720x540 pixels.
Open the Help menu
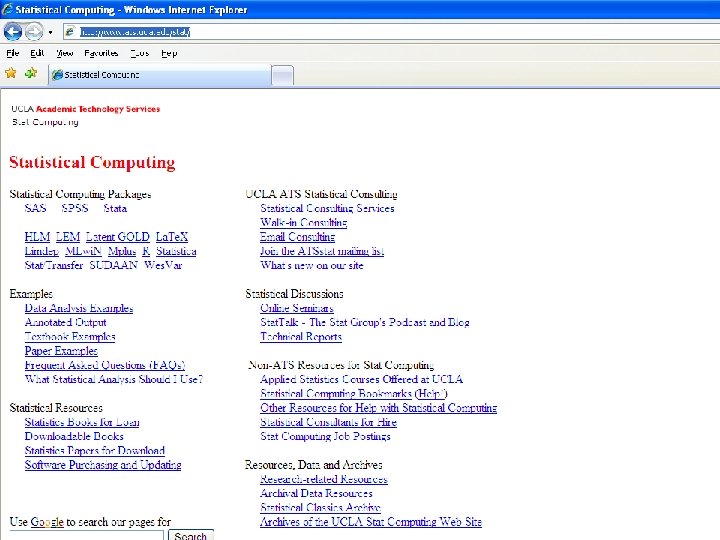click(x=169, y=53)
